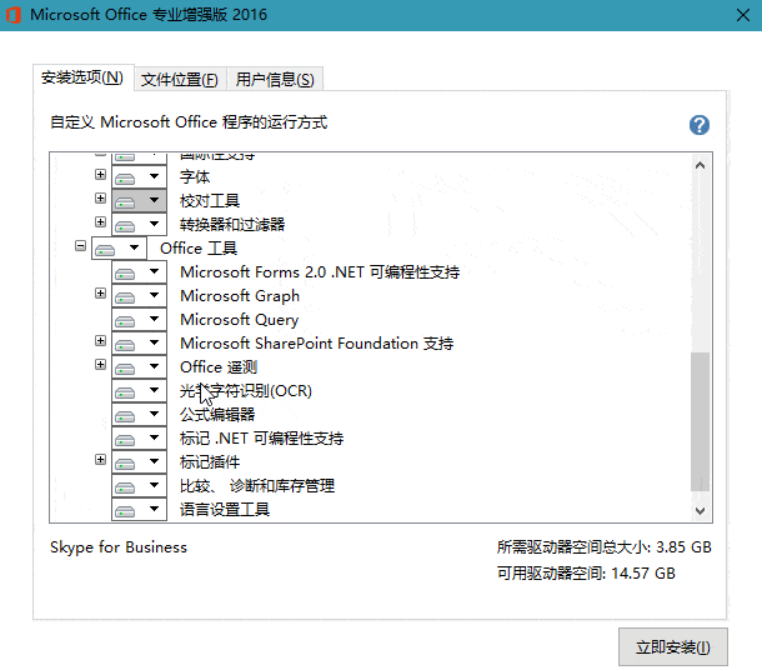
Task: Switch to the 安装选项(N) tab
Action: click(x=83, y=78)
